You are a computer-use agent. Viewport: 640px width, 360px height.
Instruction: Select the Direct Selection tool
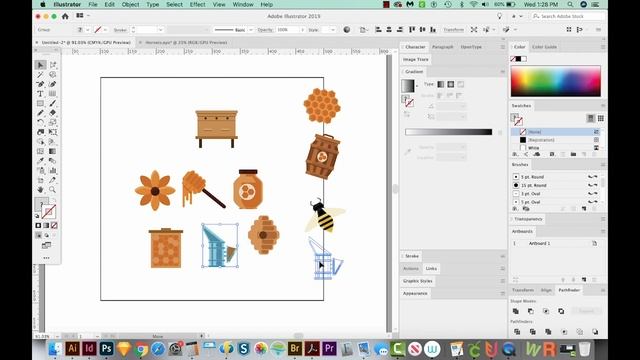(x=53, y=65)
